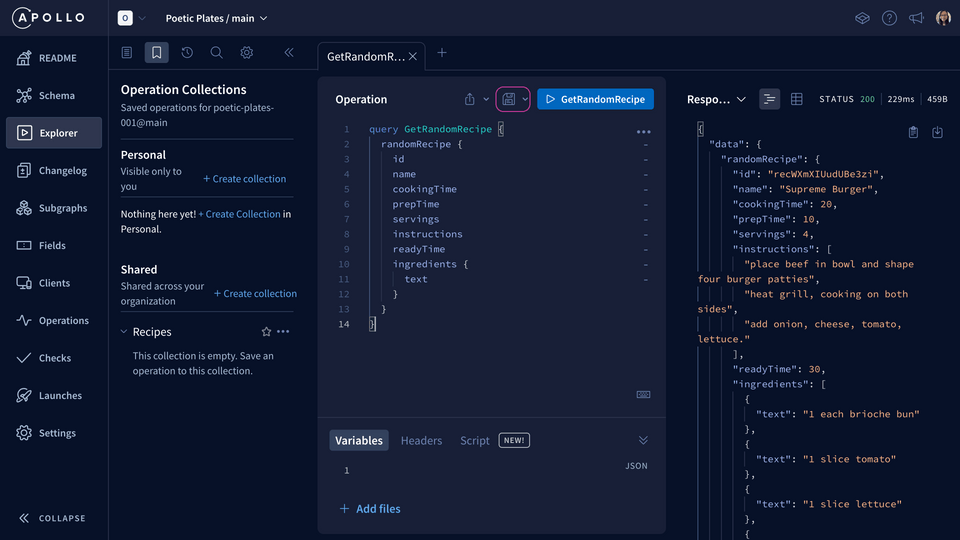Click the share operation icon
Screen dimensions: 960x540
tap(470, 99)
